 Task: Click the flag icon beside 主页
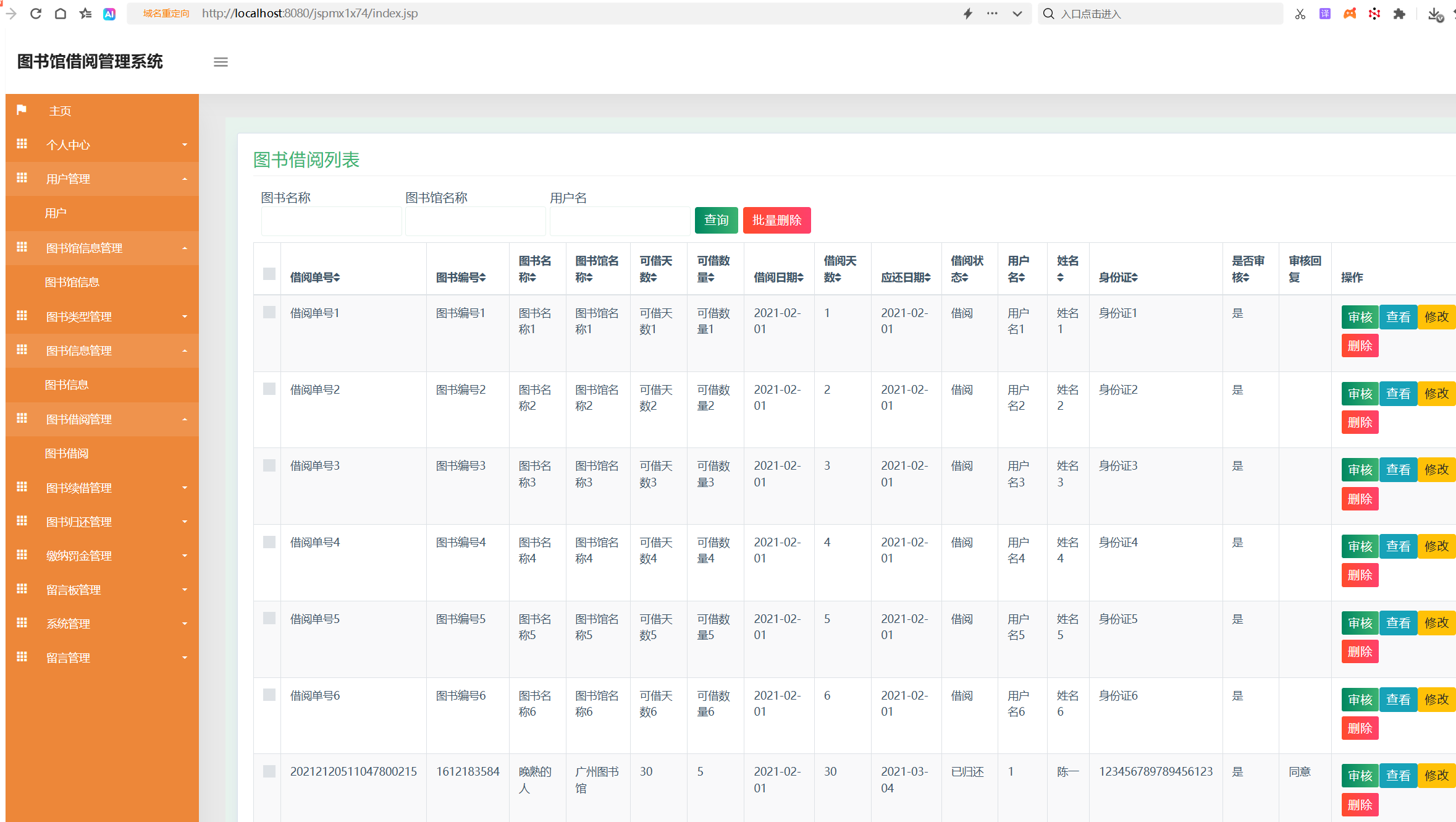tap(22, 110)
